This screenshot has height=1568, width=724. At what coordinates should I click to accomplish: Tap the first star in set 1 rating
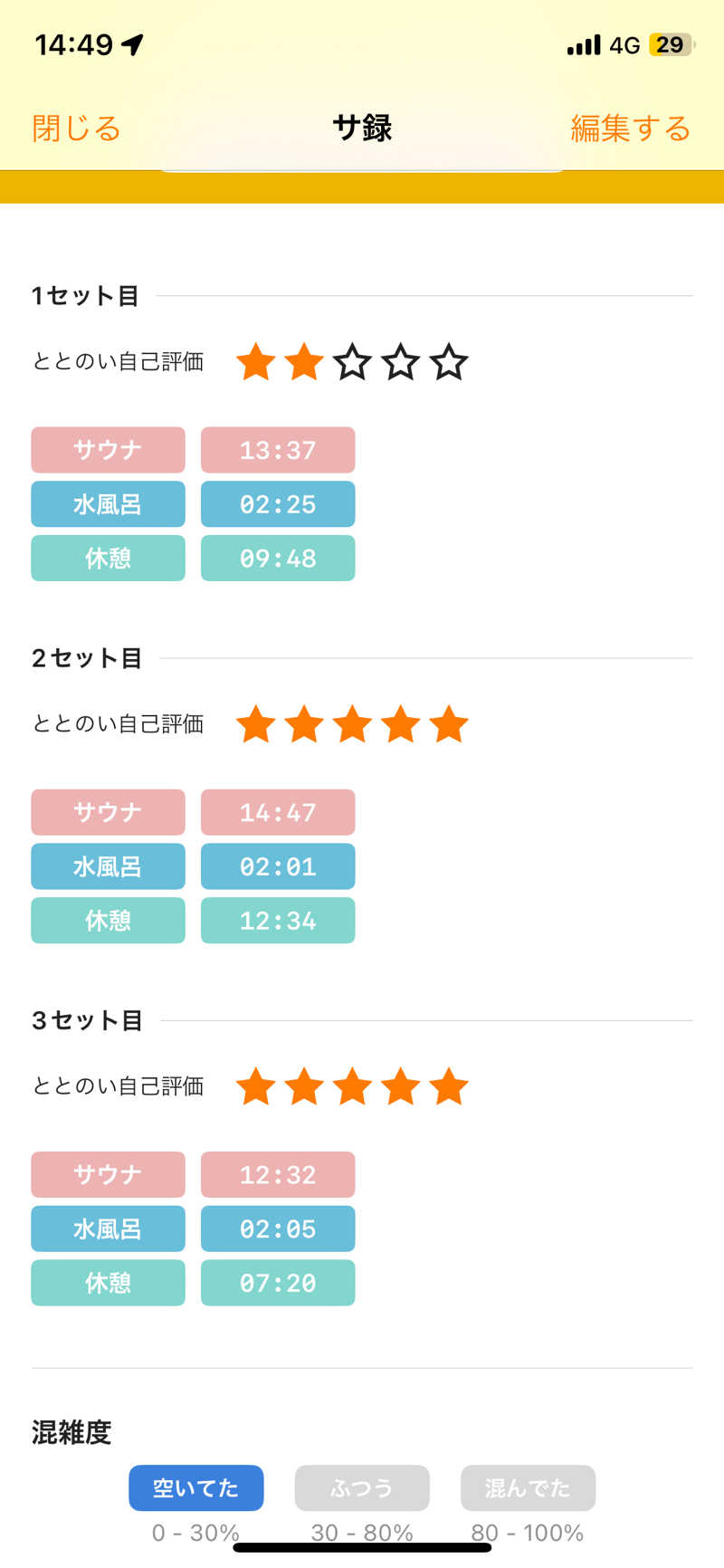256,363
